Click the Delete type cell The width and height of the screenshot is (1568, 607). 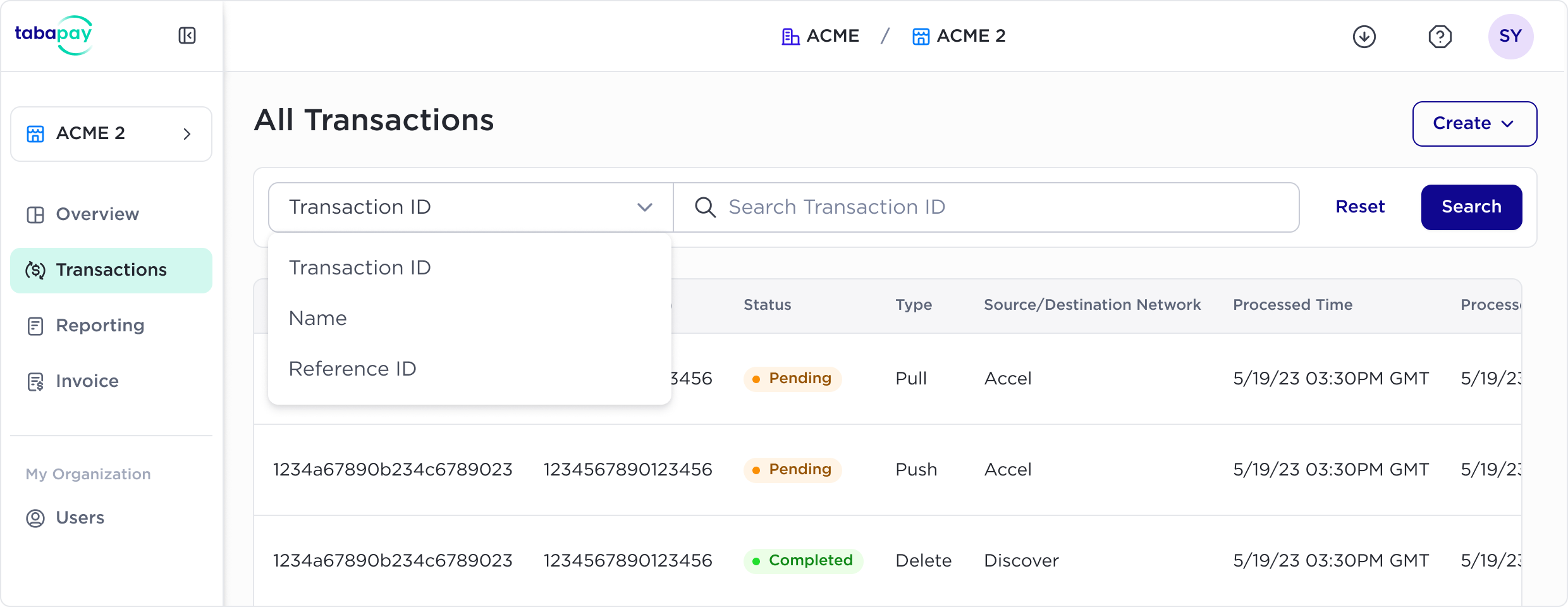[x=923, y=561]
